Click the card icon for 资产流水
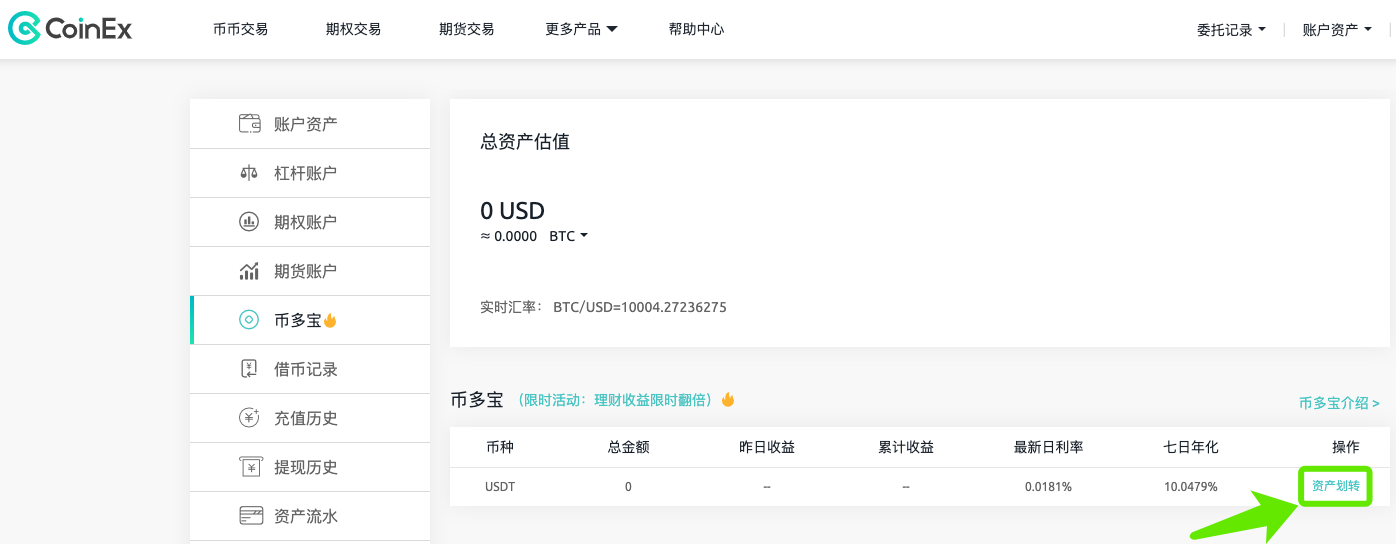The width and height of the screenshot is (1396, 544). [250, 516]
